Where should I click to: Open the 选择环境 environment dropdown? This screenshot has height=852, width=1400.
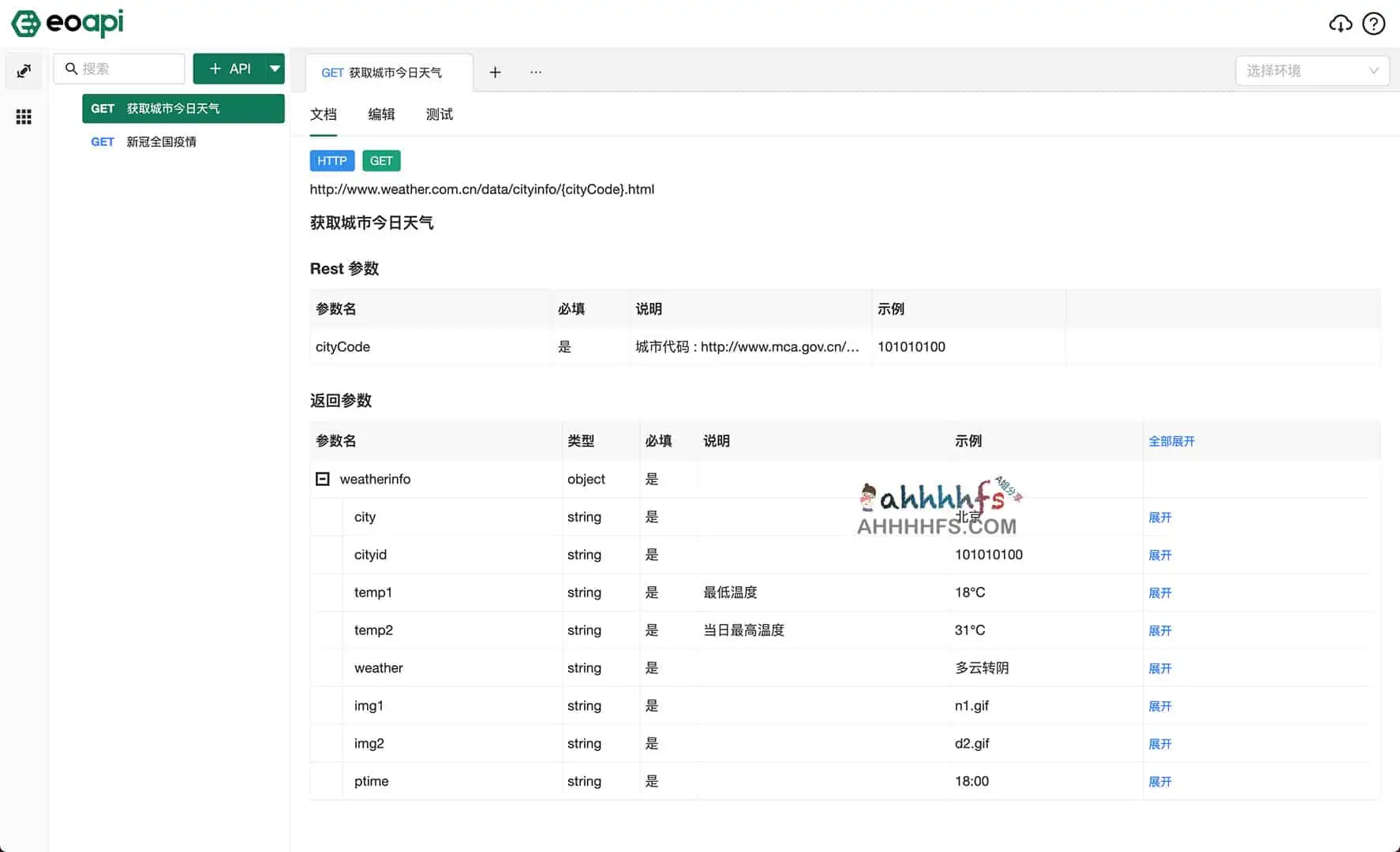tap(1312, 70)
